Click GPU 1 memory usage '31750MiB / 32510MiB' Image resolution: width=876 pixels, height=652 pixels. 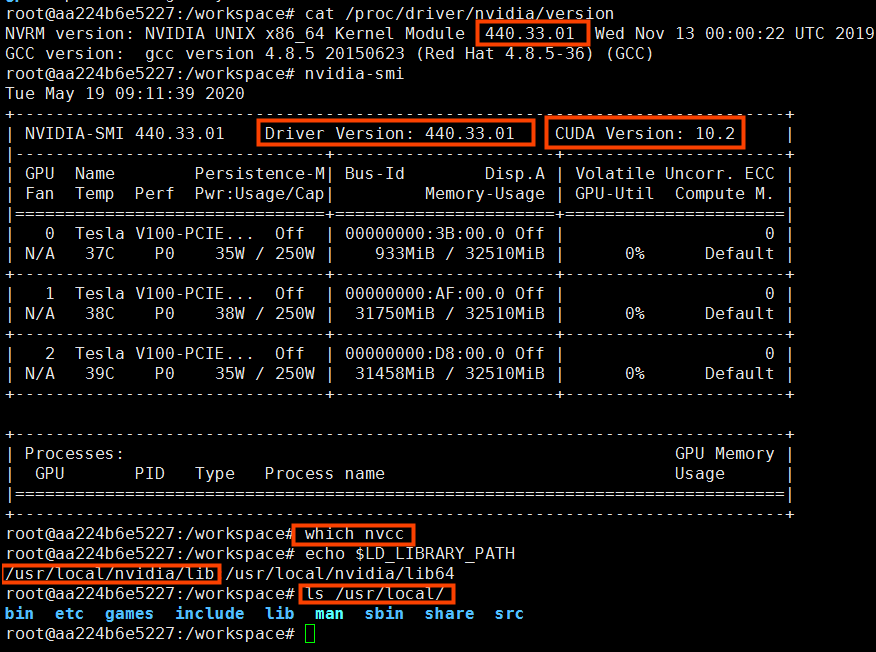tap(450, 313)
